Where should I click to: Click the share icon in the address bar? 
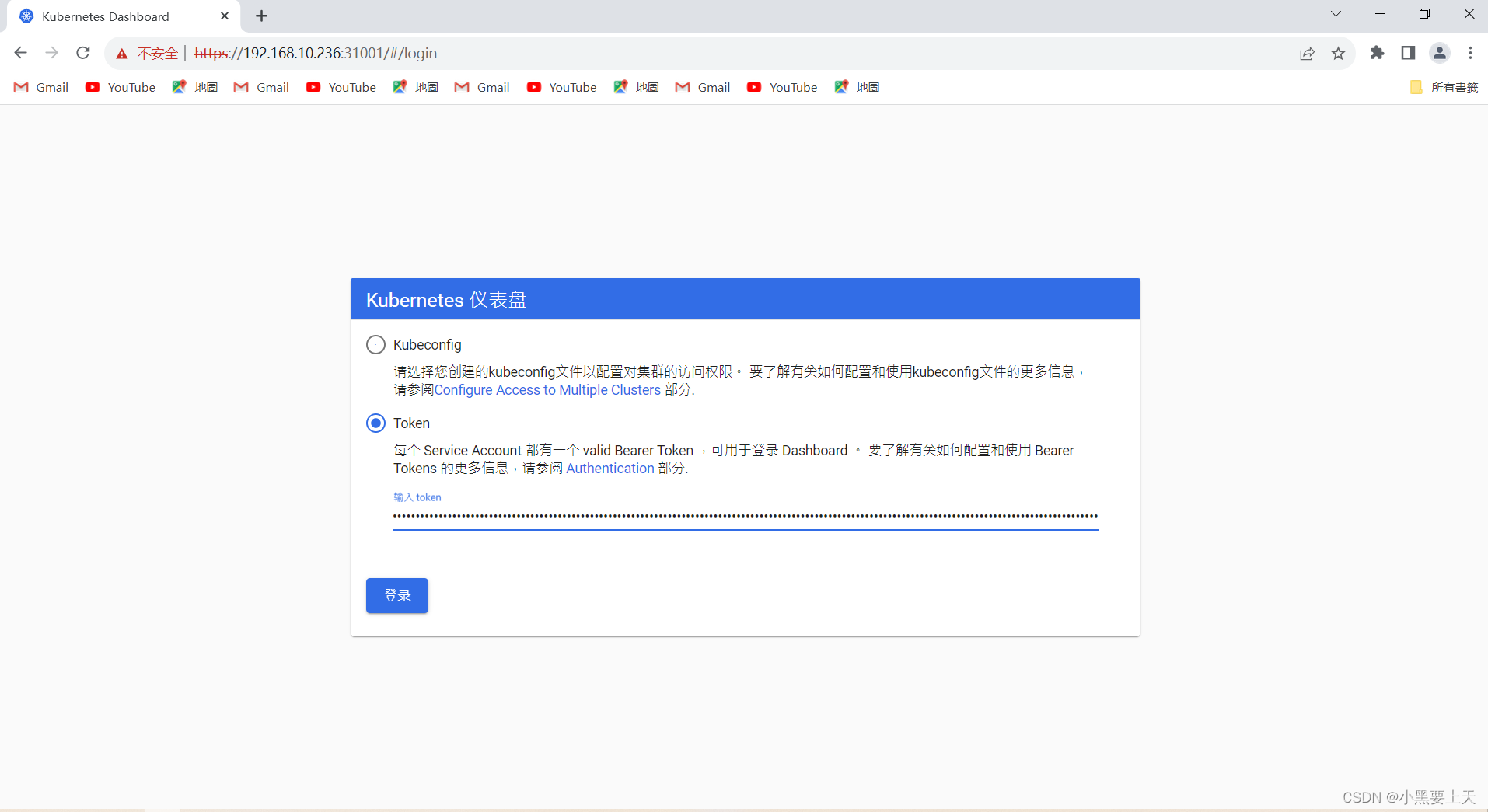click(1308, 53)
